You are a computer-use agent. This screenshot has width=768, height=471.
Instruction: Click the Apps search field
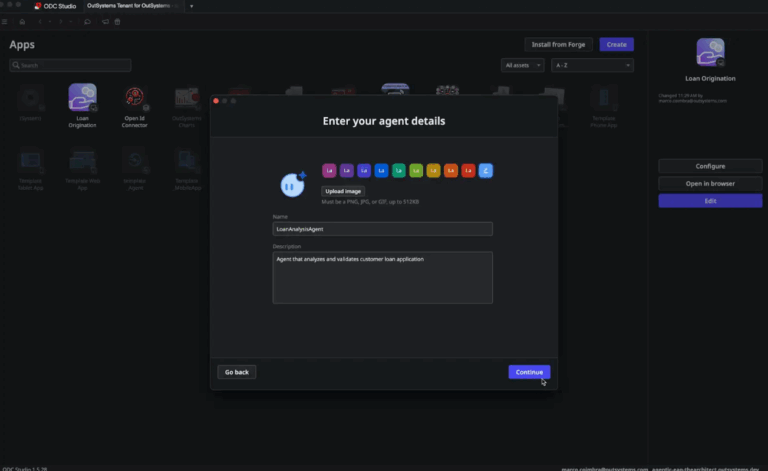(x=70, y=65)
